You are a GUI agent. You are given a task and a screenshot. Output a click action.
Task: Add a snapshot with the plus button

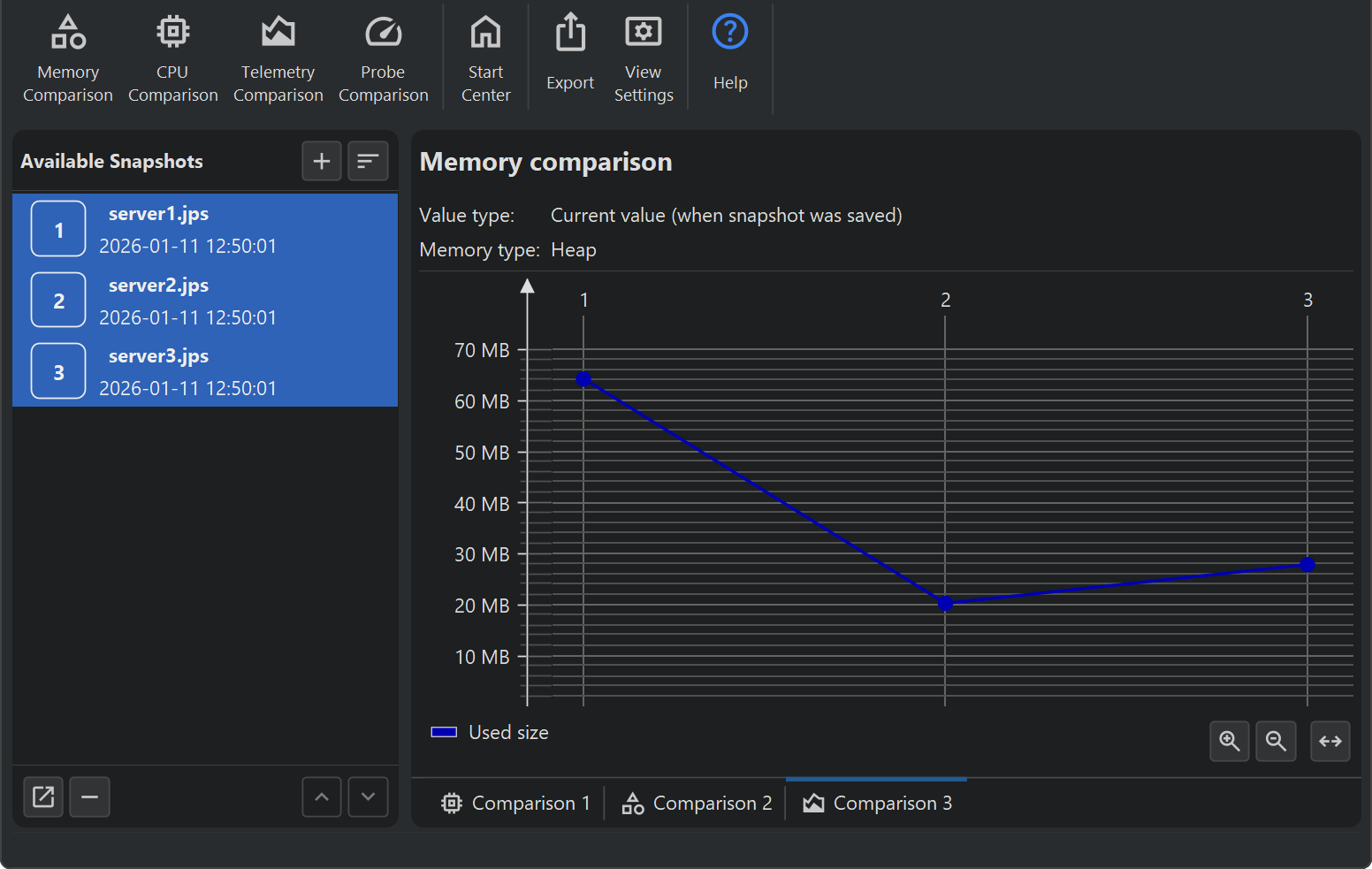click(322, 161)
